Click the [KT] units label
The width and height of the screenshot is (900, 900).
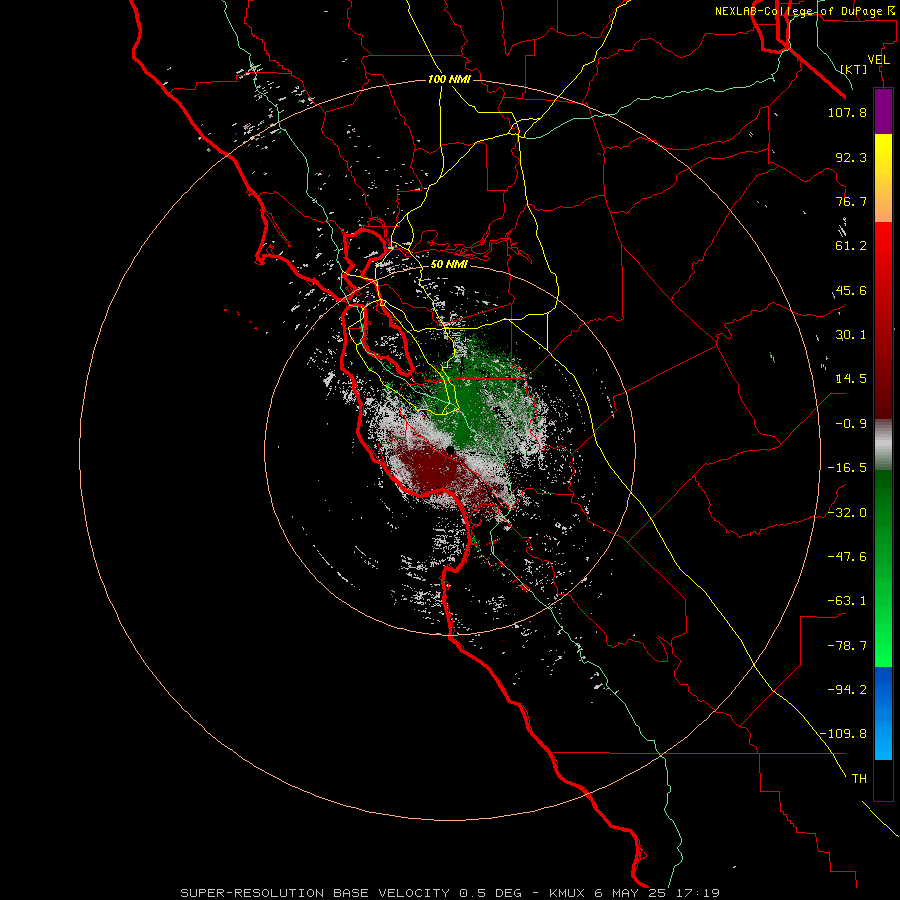click(x=854, y=69)
